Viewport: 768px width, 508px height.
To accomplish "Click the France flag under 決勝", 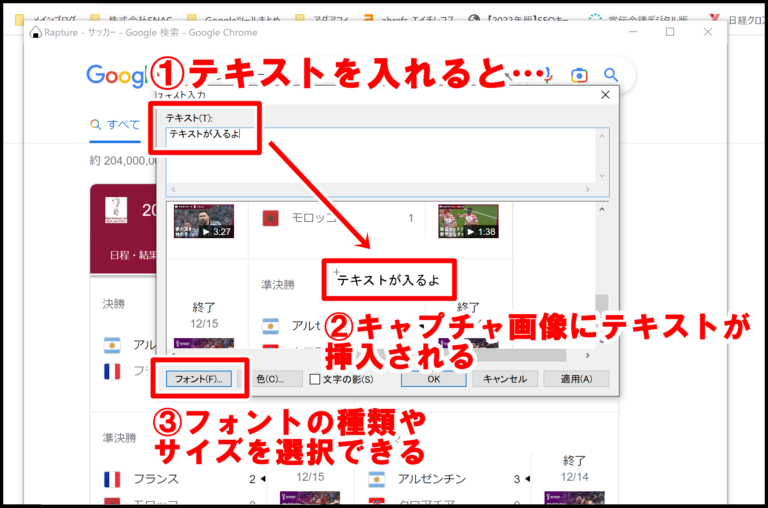I will tap(112, 371).
